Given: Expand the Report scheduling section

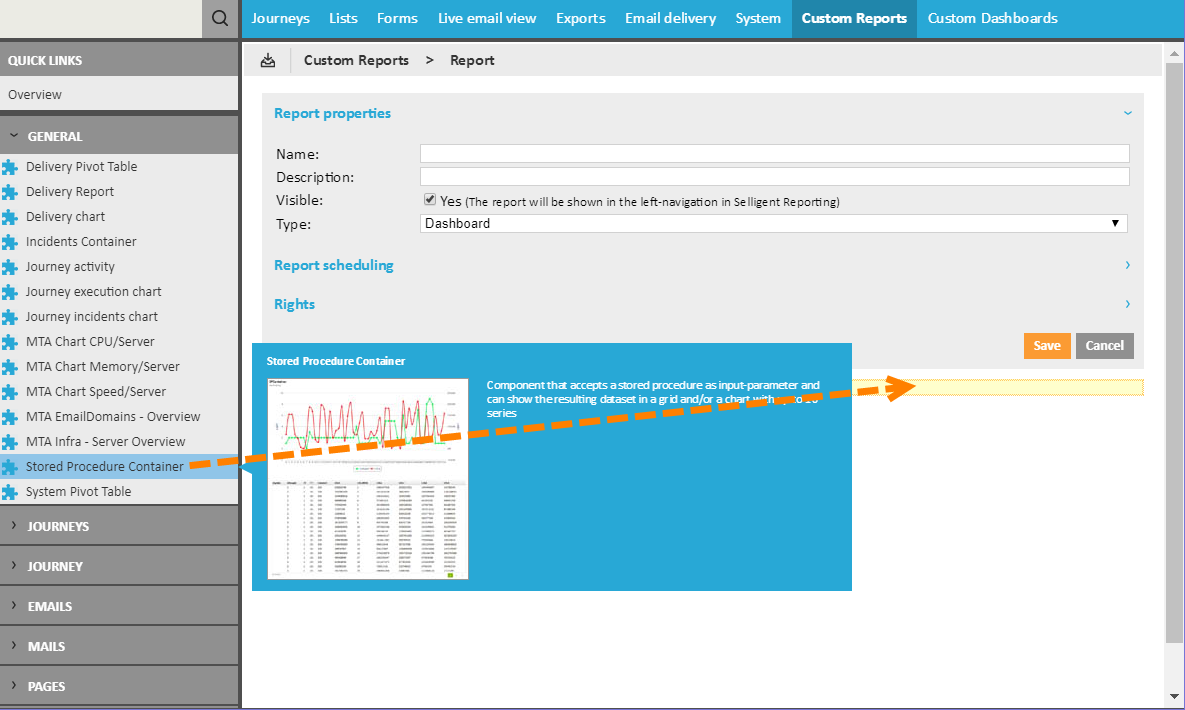Looking at the screenshot, I should (x=333, y=265).
